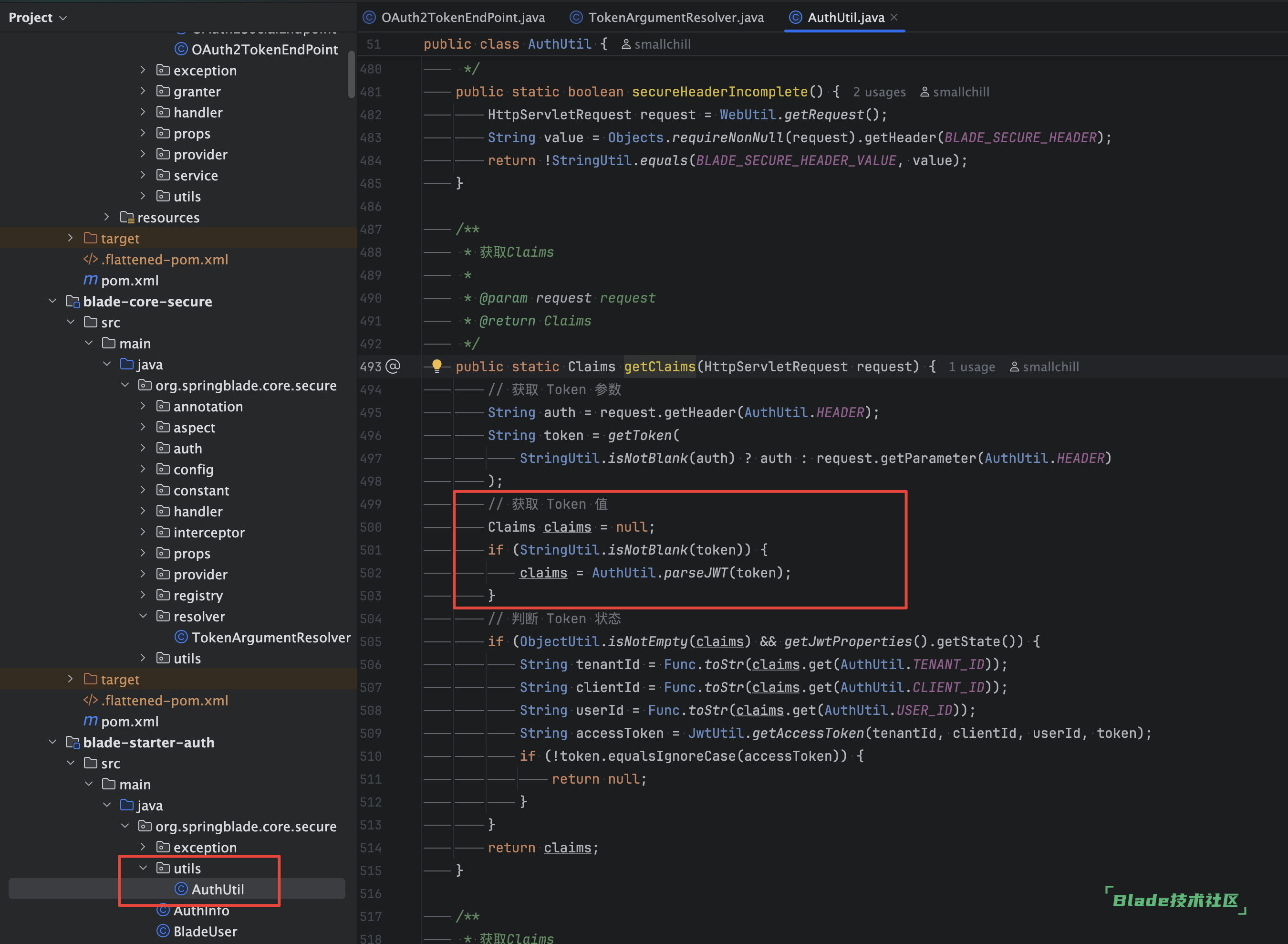Click the provider folder icon above registry
The image size is (1288, 944).
click(163, 574)
